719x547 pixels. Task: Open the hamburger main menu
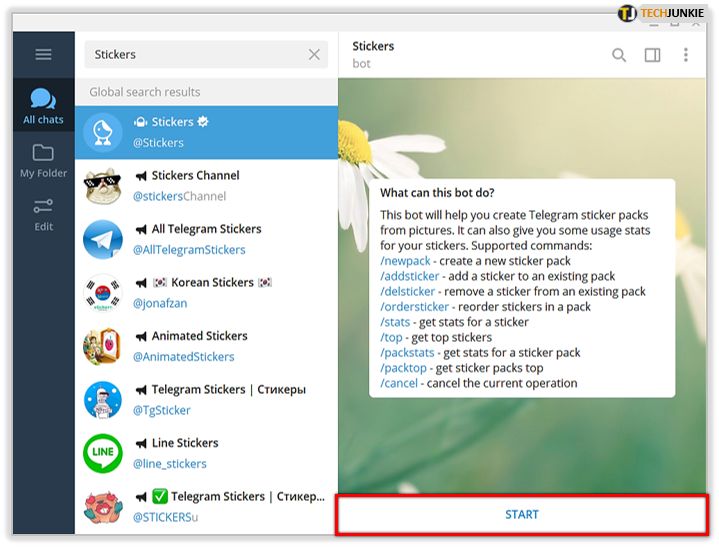pos(43,55)
